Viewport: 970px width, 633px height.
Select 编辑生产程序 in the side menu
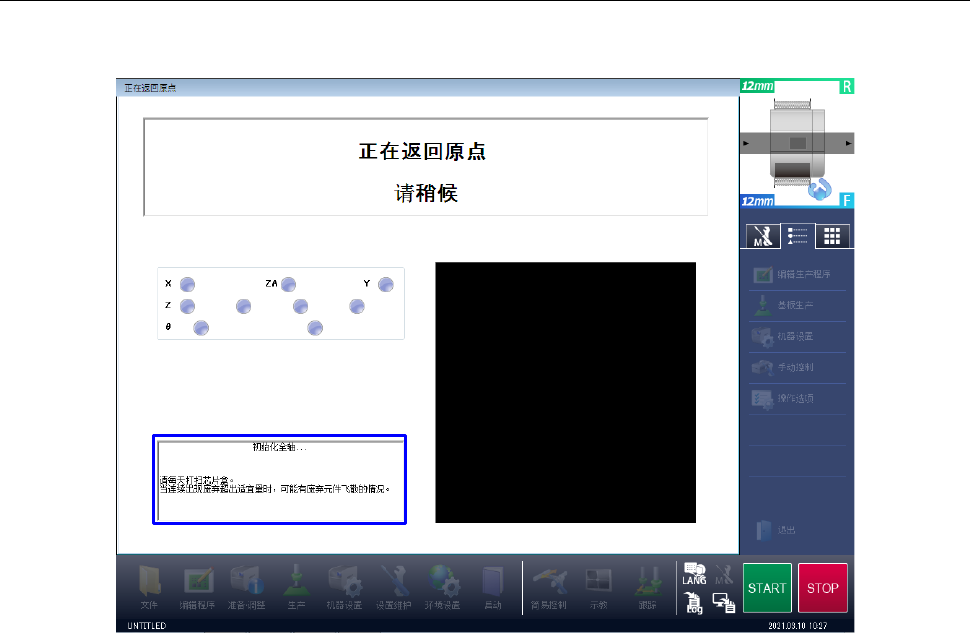[797, 274]
